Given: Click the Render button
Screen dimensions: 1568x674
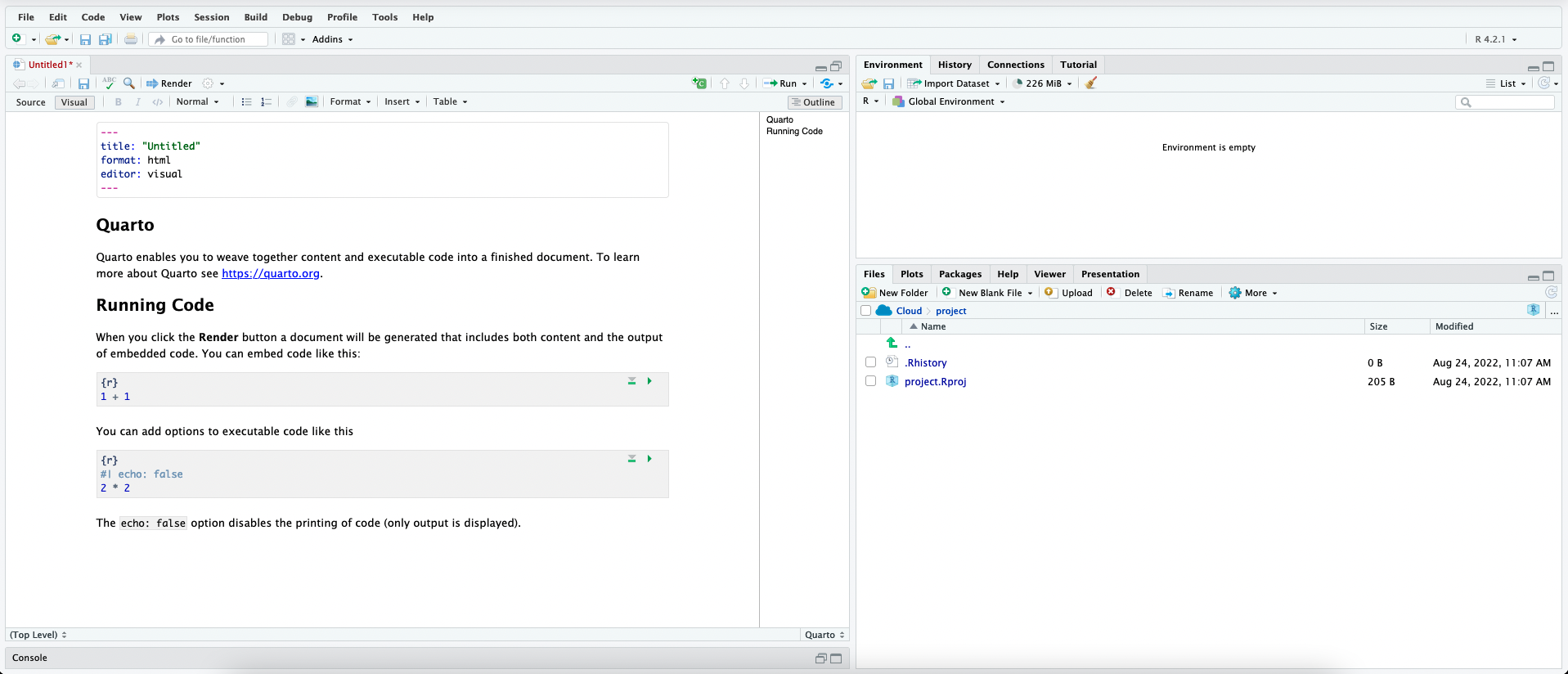Looking at the screenshot, I should point(169,83).
